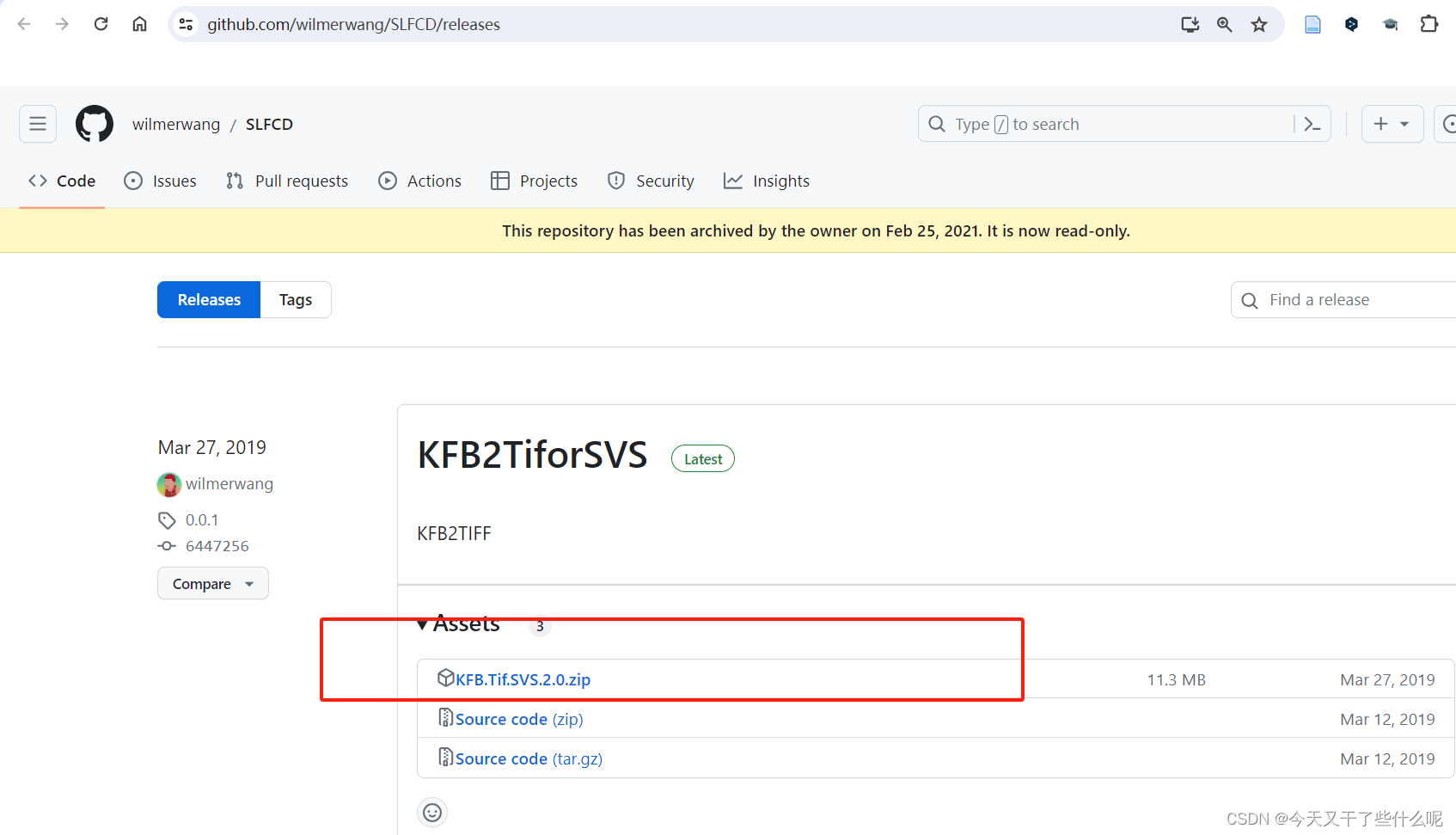This screenshot has height=835, width=1456.
Task: Add a reaction with the smiley emoji icon
Action: [432, 811]
